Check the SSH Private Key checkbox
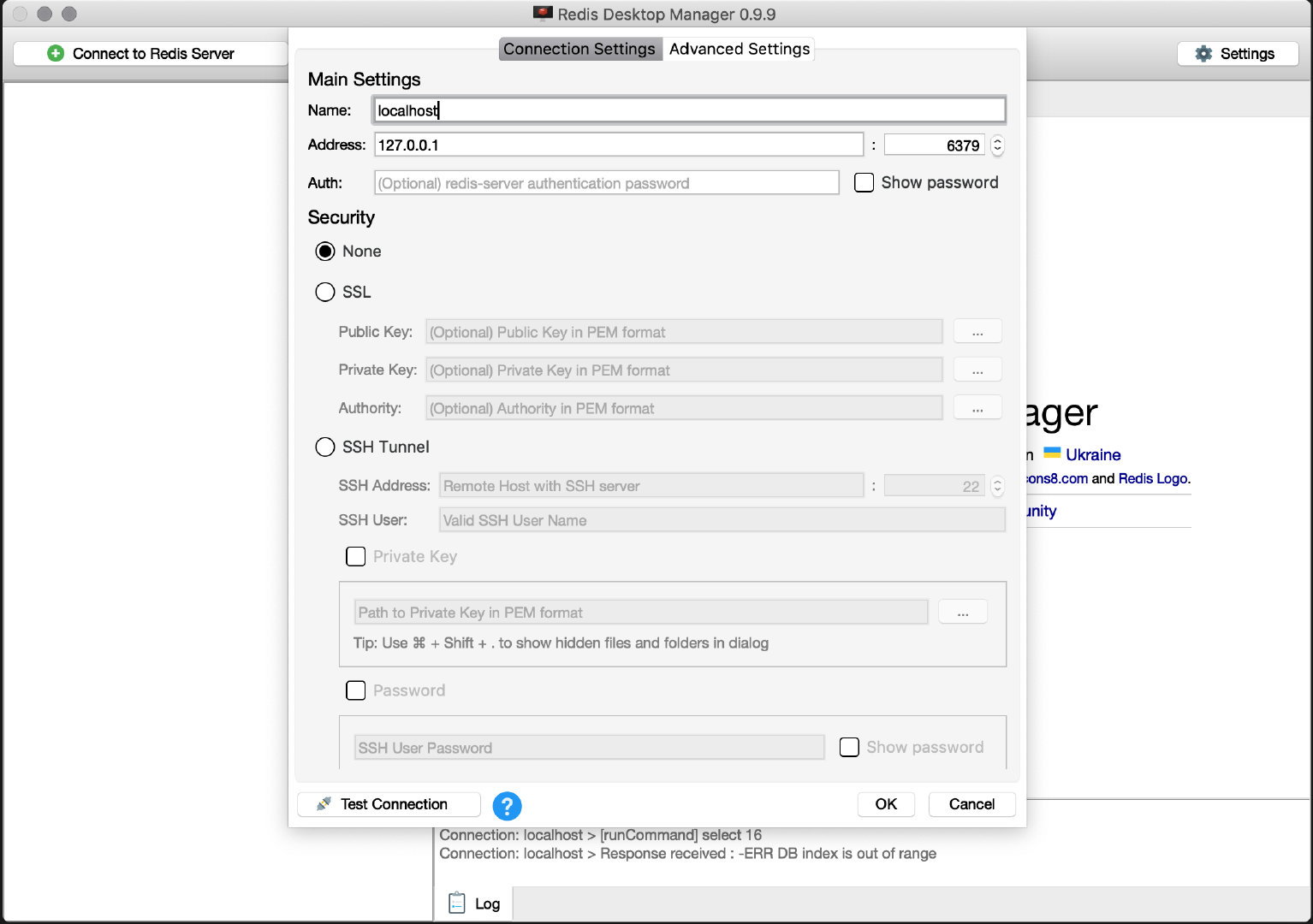The image size is (1313, 924). point(356,557)
